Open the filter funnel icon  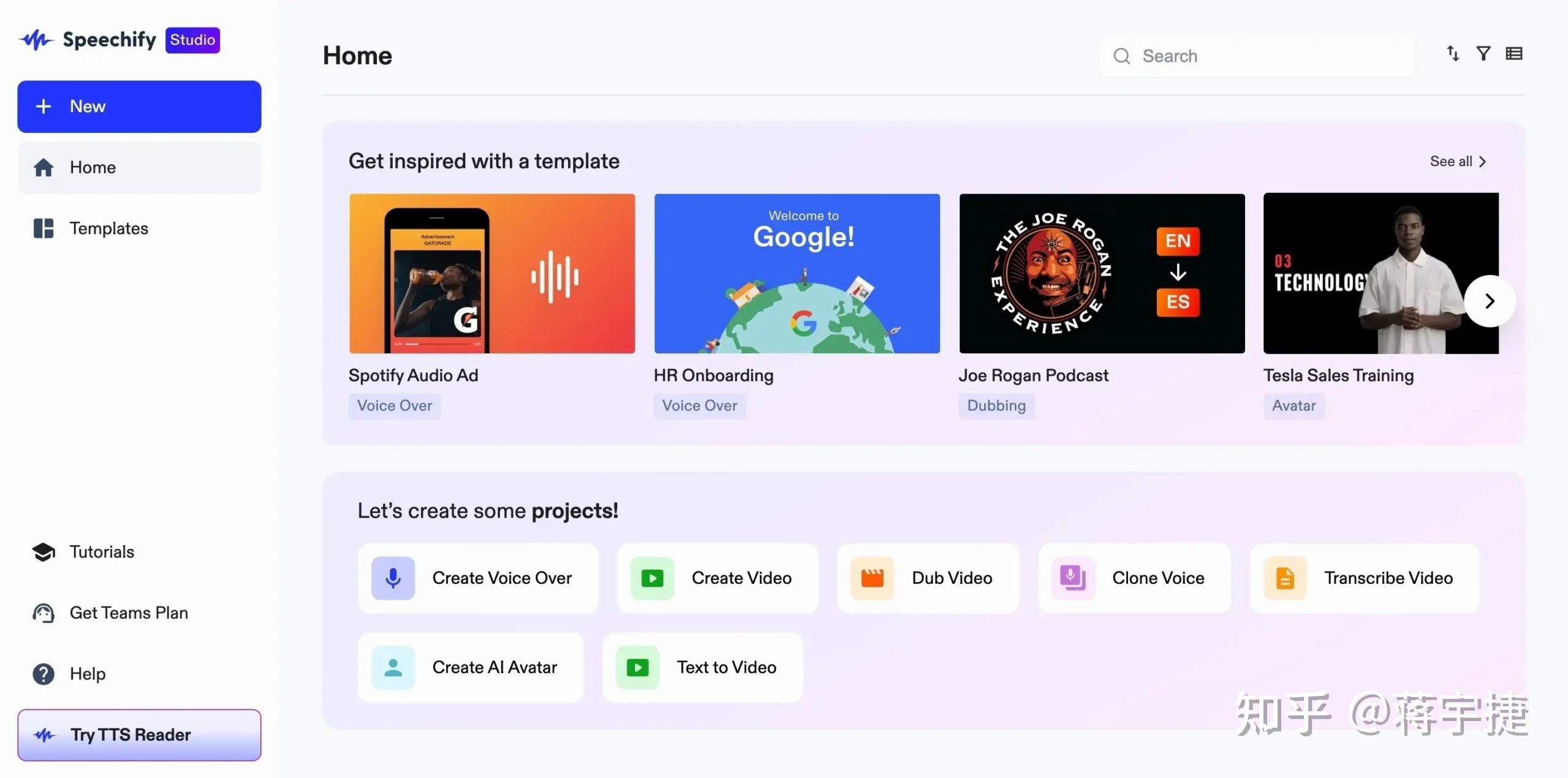click(x=1483, y=54)
